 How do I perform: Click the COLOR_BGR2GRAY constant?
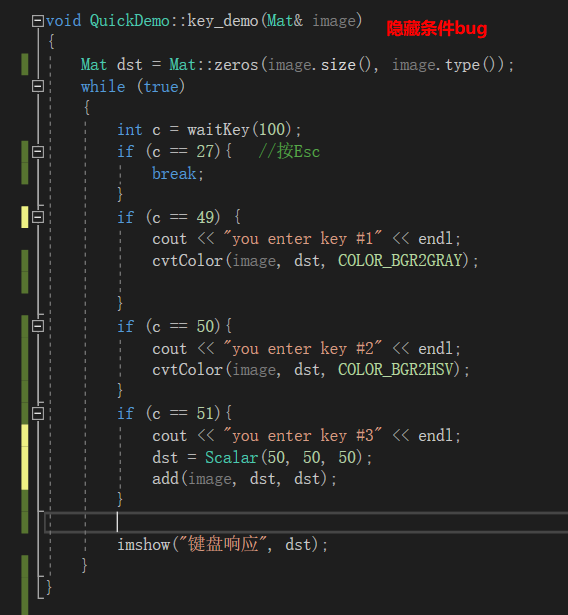(x=399, y=261)
